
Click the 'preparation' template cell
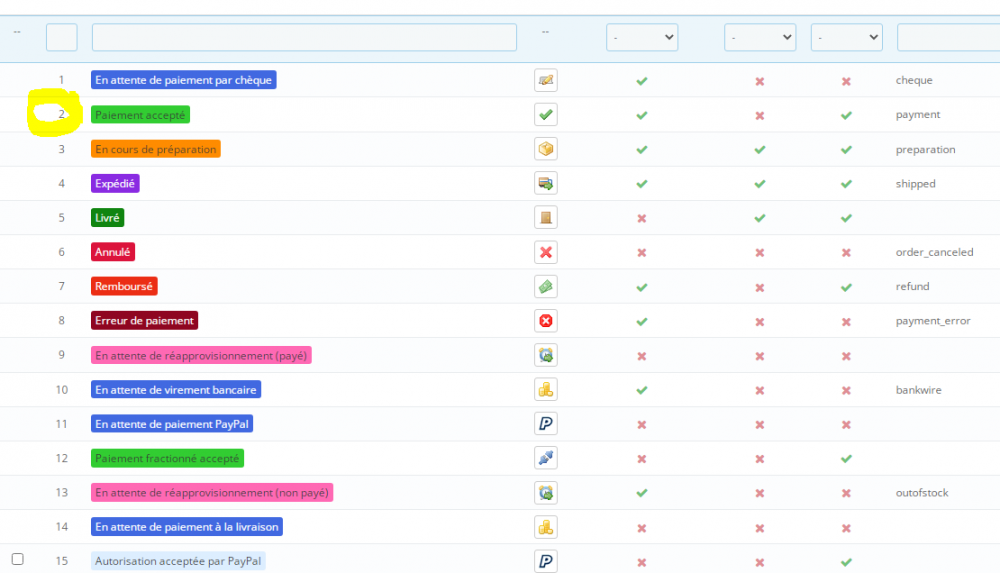click(925, 149)
